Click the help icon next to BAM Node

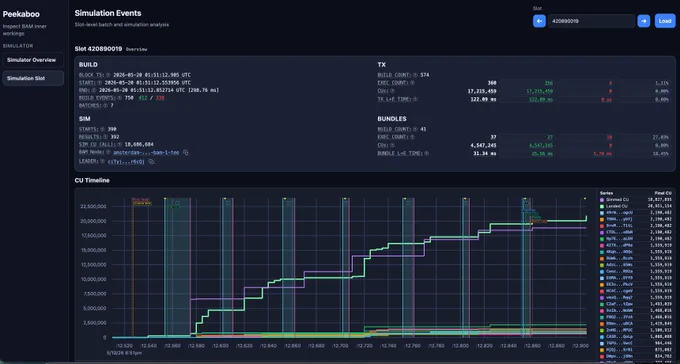[108, 153]
